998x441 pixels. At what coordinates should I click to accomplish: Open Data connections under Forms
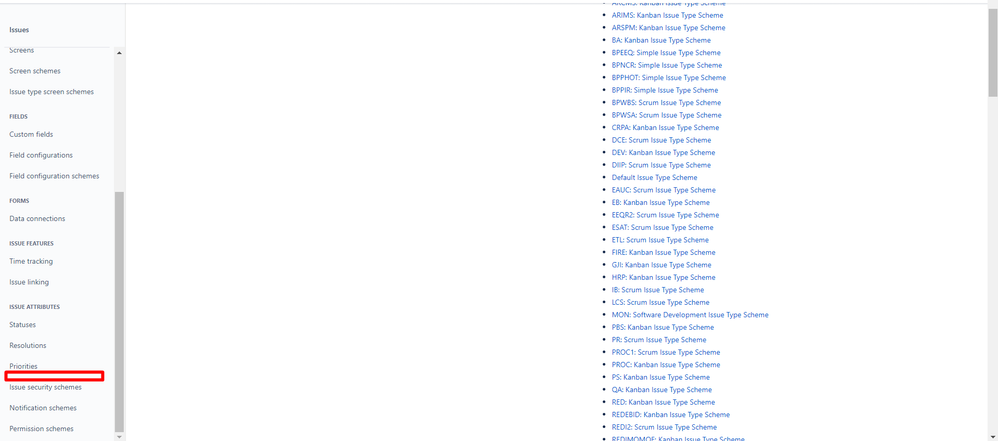(38, 218)
